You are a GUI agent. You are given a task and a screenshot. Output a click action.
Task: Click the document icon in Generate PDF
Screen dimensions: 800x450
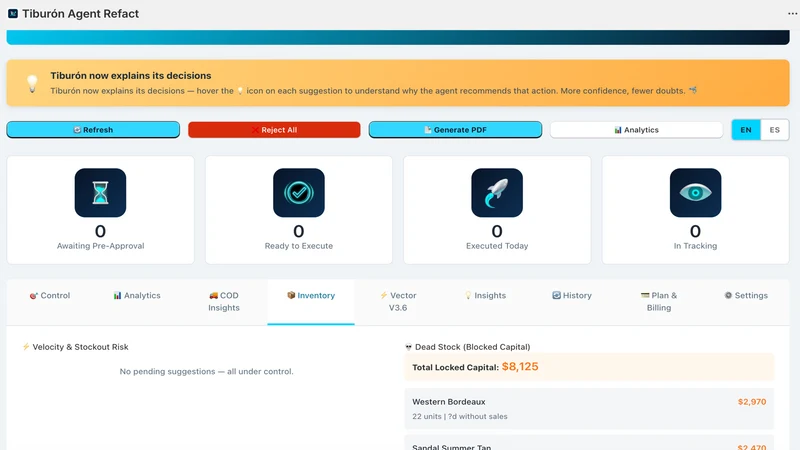point(428,130)
